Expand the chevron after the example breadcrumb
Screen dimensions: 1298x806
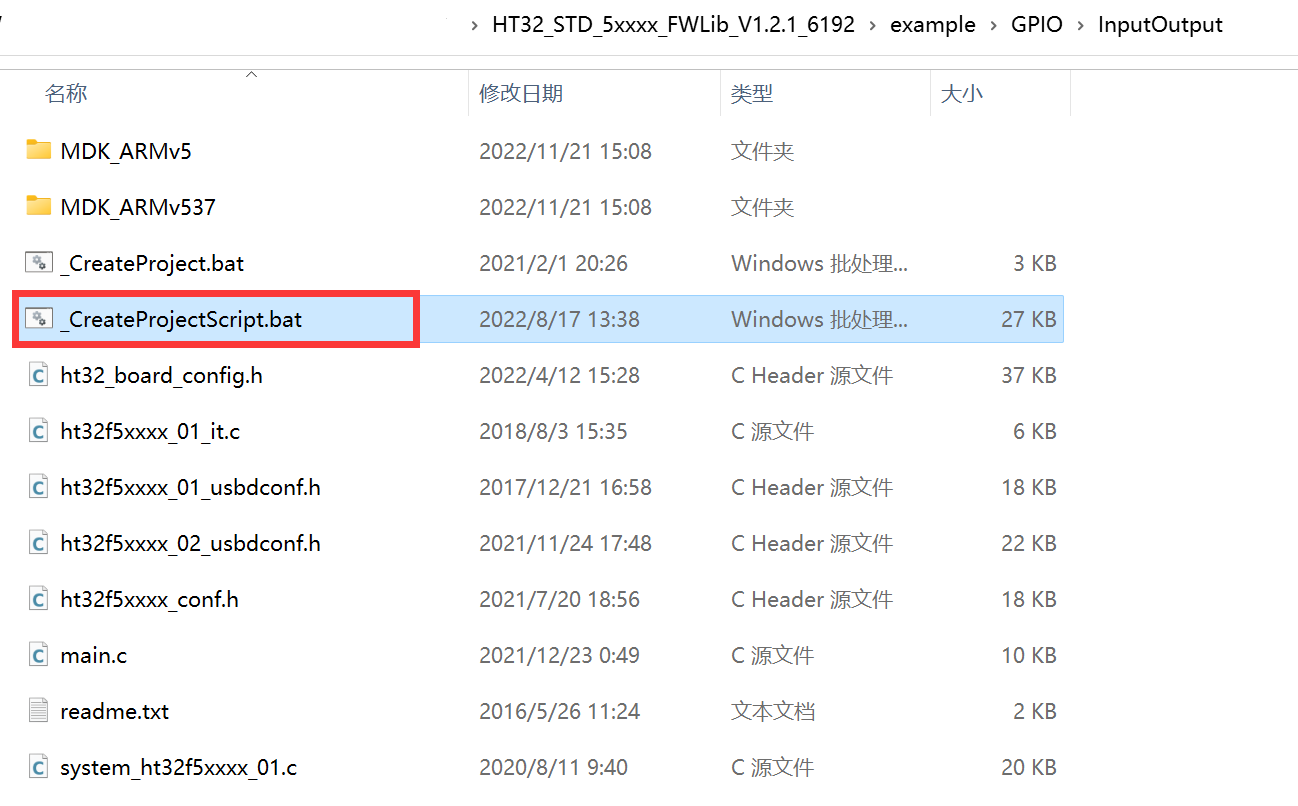point(994,26)
